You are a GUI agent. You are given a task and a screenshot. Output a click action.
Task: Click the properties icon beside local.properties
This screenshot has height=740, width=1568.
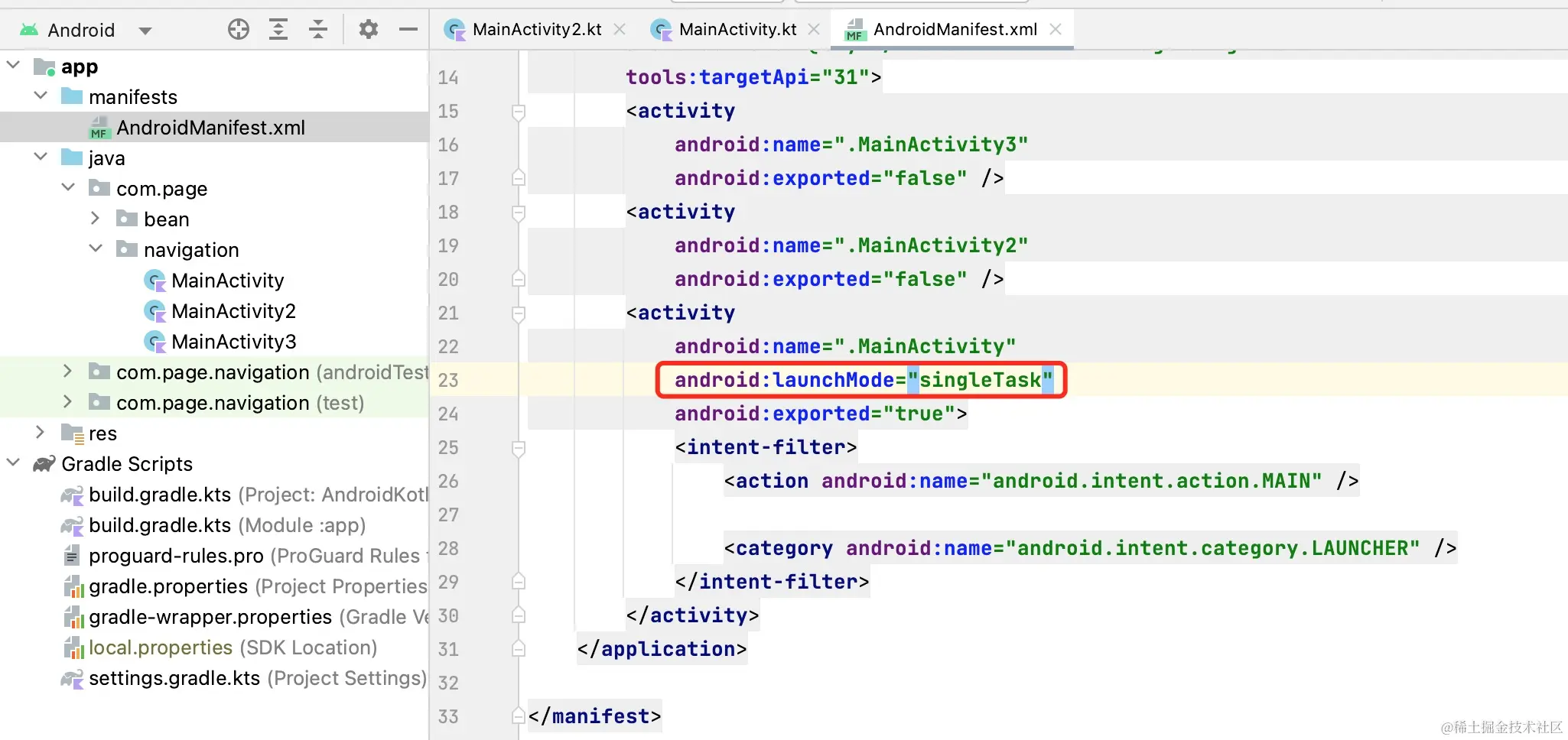click(x=73, y=647)
